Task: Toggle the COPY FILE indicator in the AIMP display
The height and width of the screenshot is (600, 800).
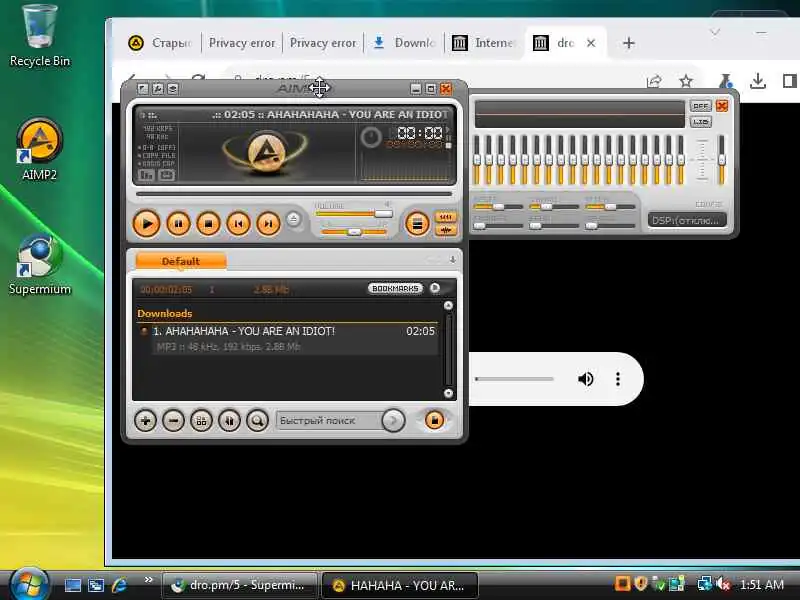Action: (x=158, y=156)
